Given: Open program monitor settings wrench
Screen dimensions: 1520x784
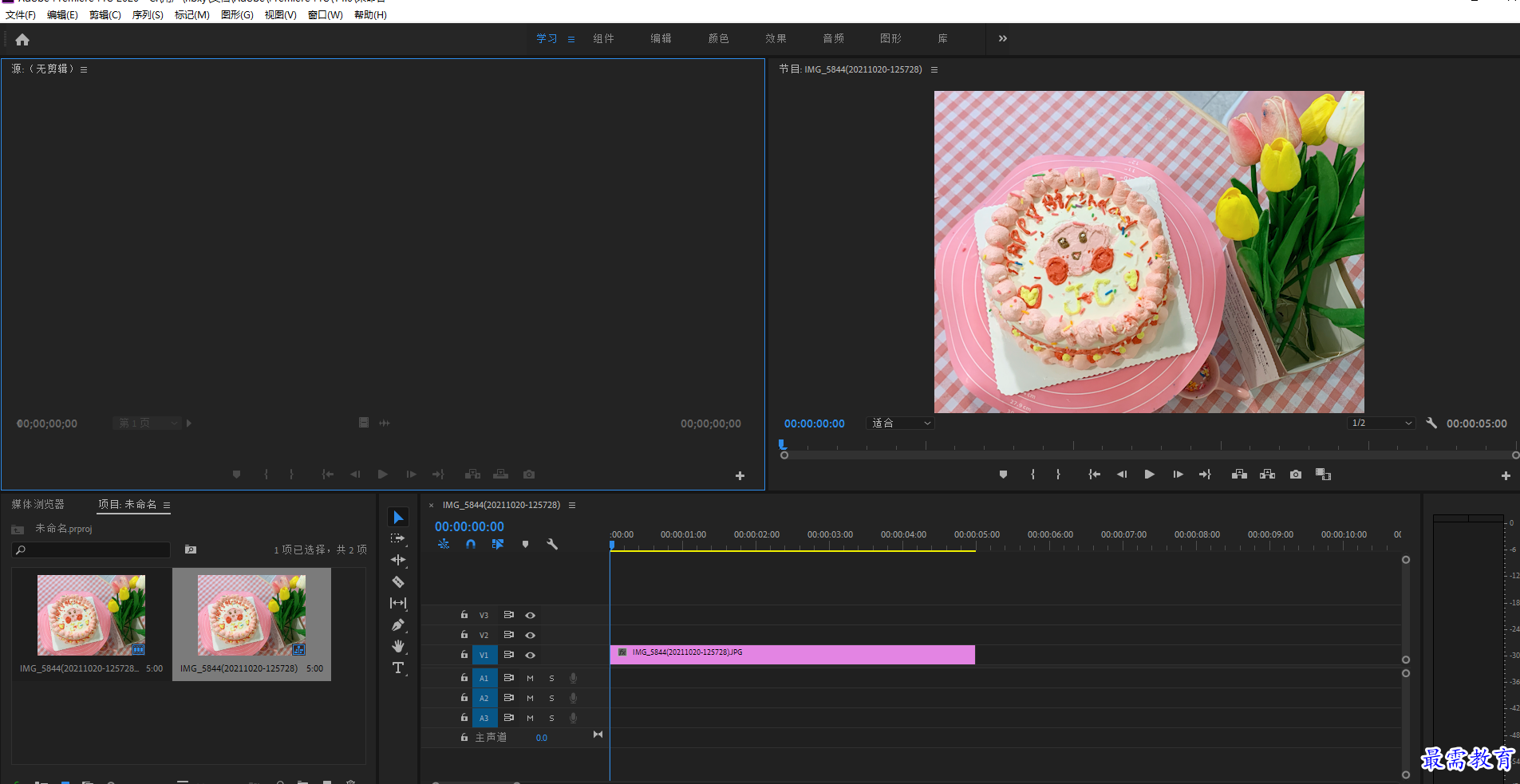Looking at the screenshot, I should click(x=1431, y=424).
